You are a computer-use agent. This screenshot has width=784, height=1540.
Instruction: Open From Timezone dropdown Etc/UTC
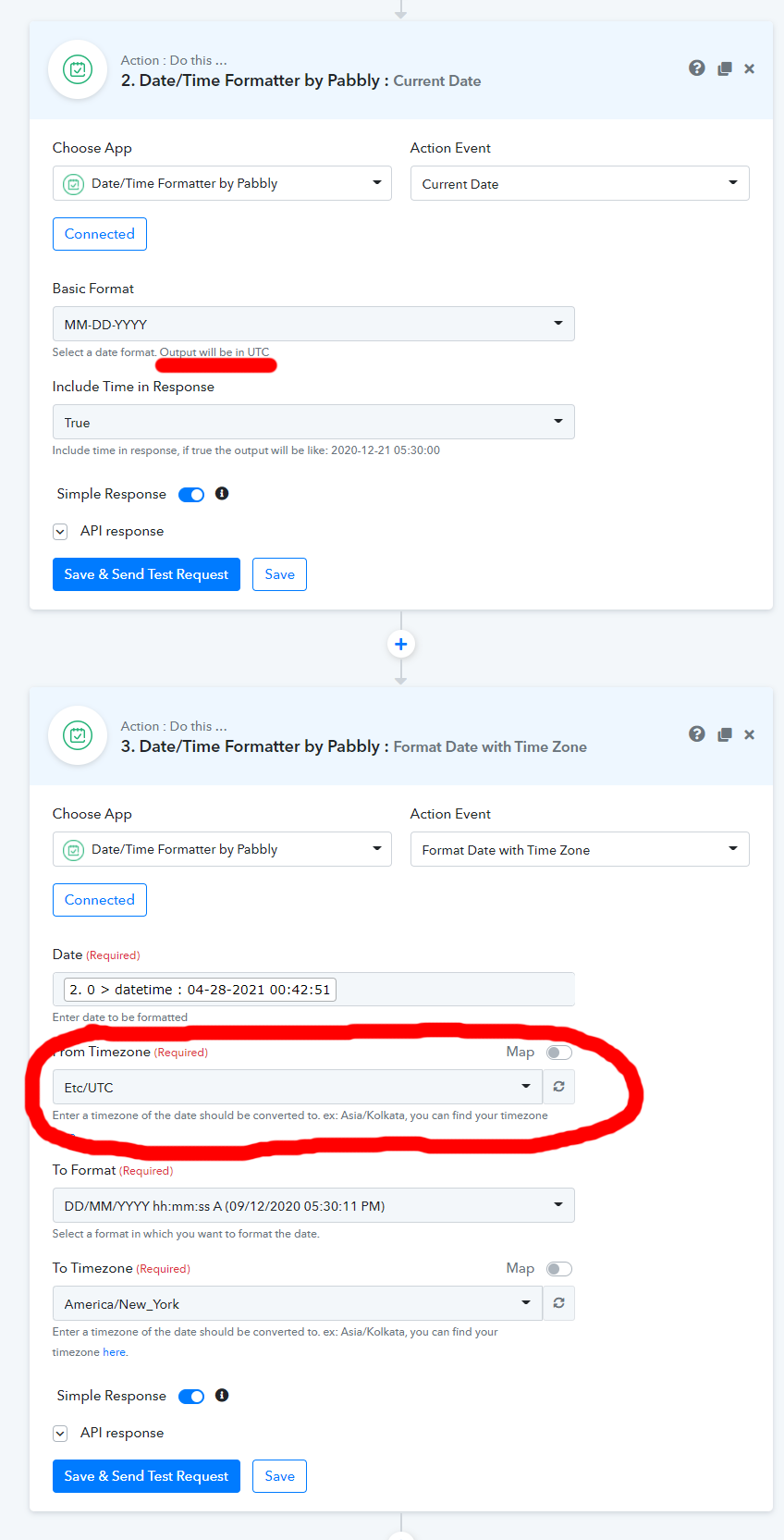[298, 1087]
